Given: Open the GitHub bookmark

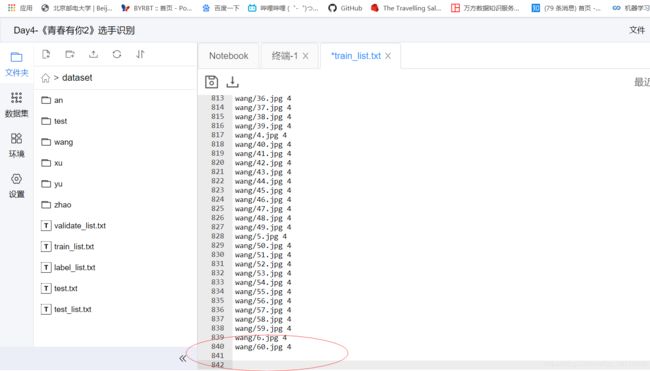Looking at the screenshot, I should click(345, 8).
